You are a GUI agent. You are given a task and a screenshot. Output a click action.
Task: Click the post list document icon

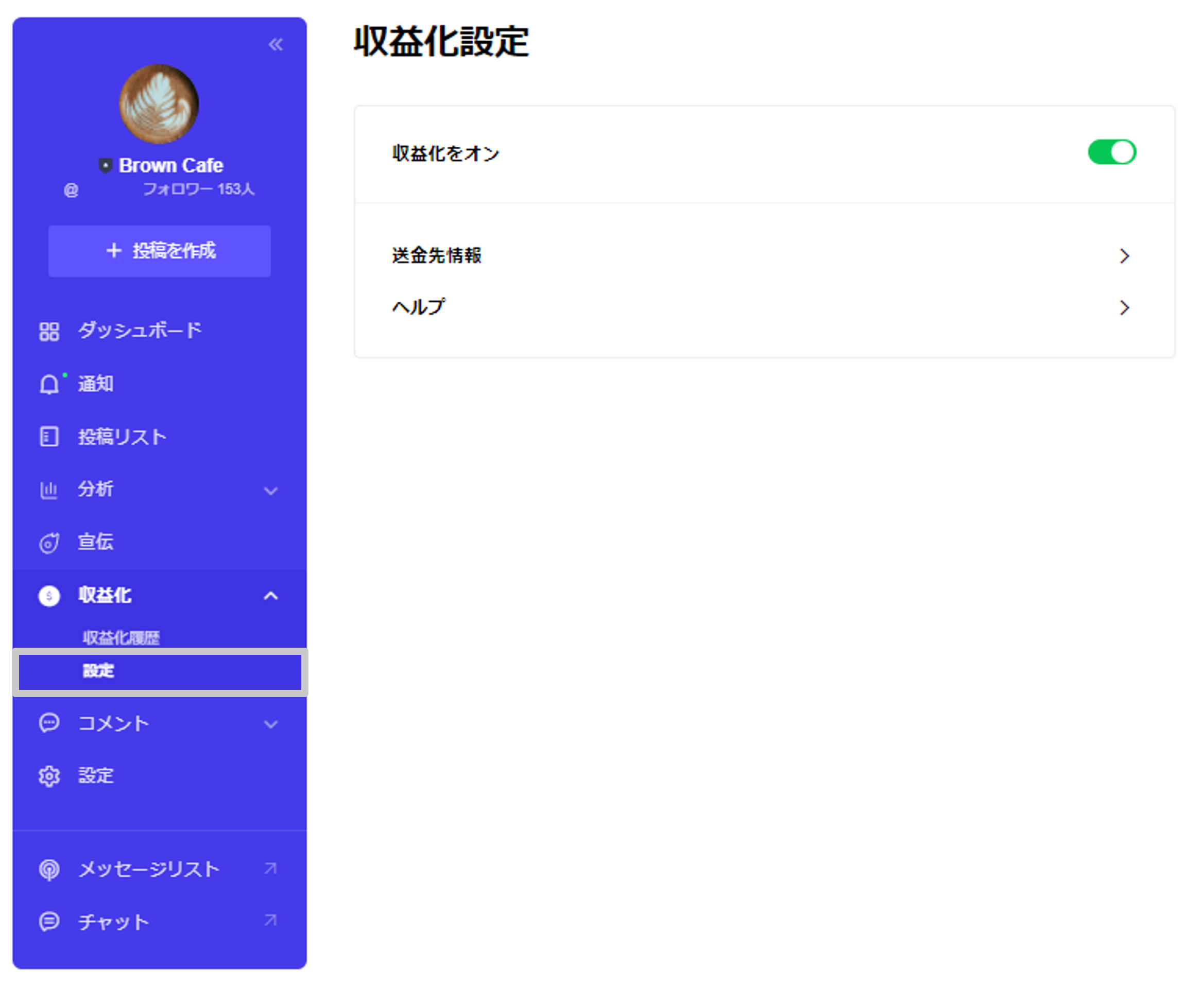[x=49, y=437]
